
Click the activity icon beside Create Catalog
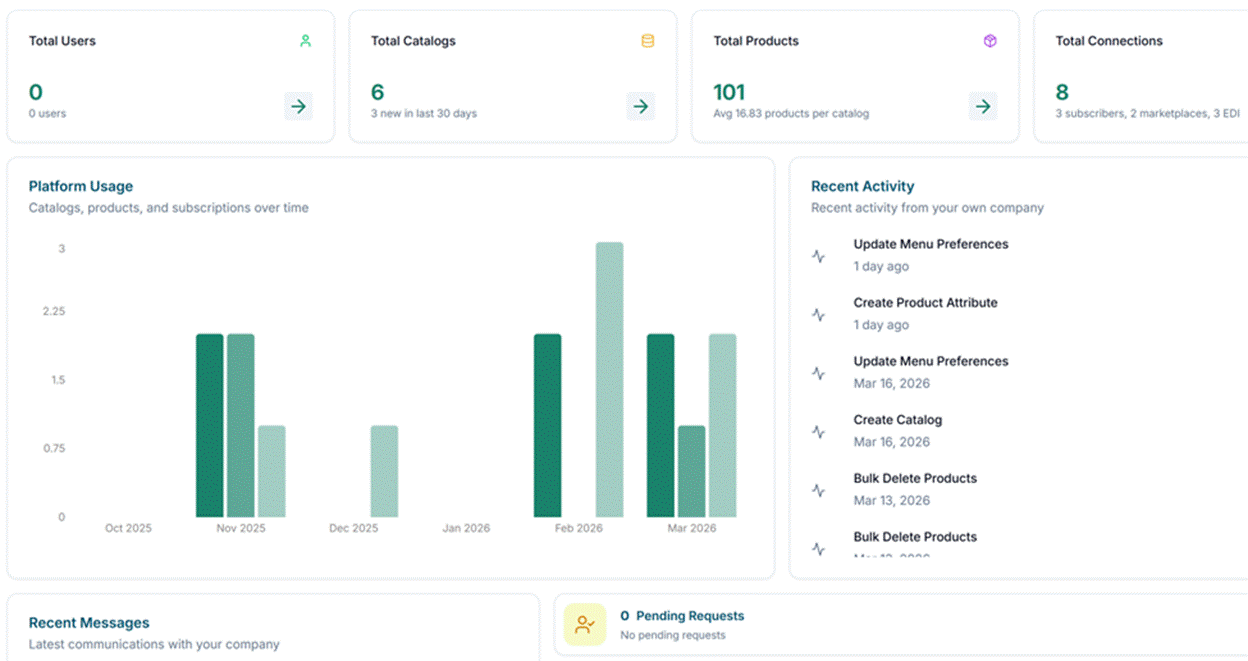pos(819,431)
